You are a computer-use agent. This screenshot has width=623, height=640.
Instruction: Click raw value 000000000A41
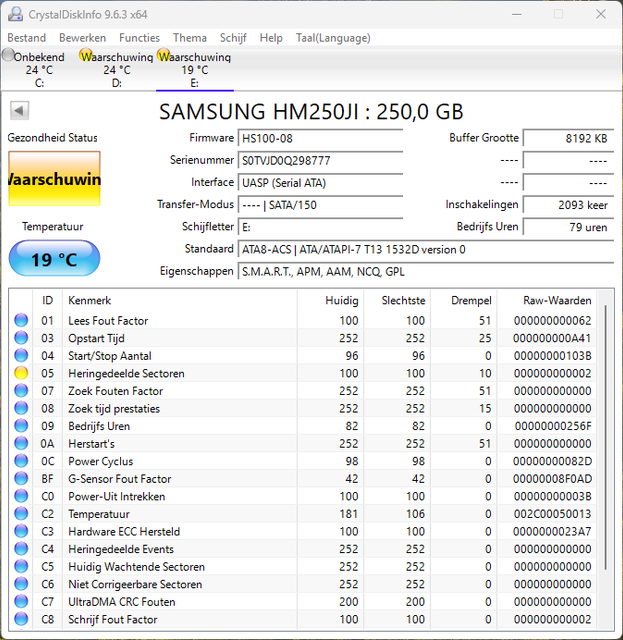[552, 338]
